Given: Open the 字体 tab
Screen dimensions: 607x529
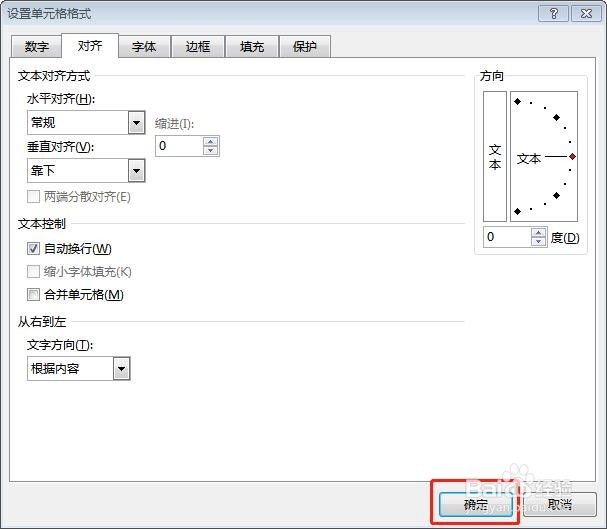Looking at the screenshot, I should (144, 46).
